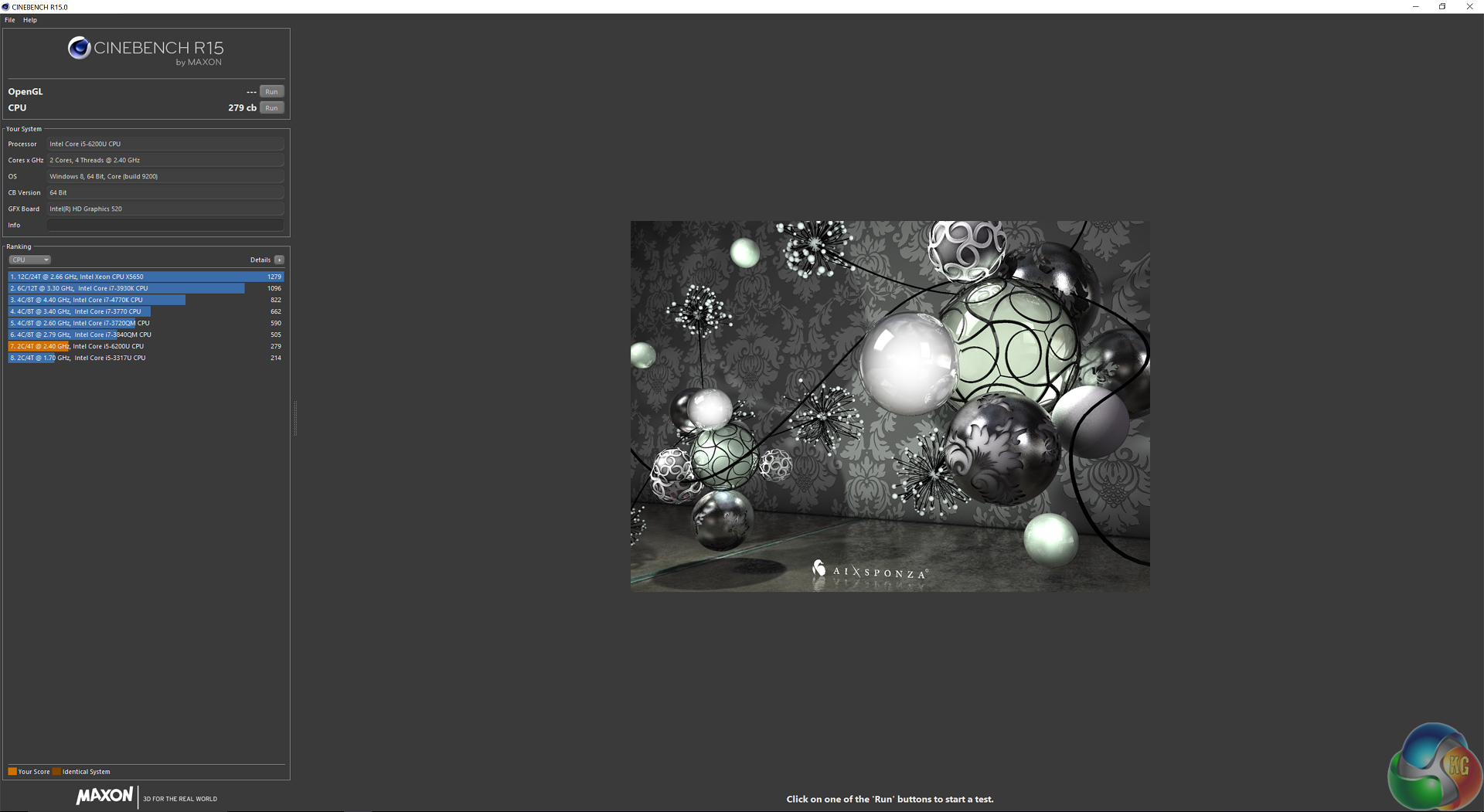Select the Intel Core i7-3930K ranking row
1484x812 pixels.
pyautogui.click(x=146, y=288)
